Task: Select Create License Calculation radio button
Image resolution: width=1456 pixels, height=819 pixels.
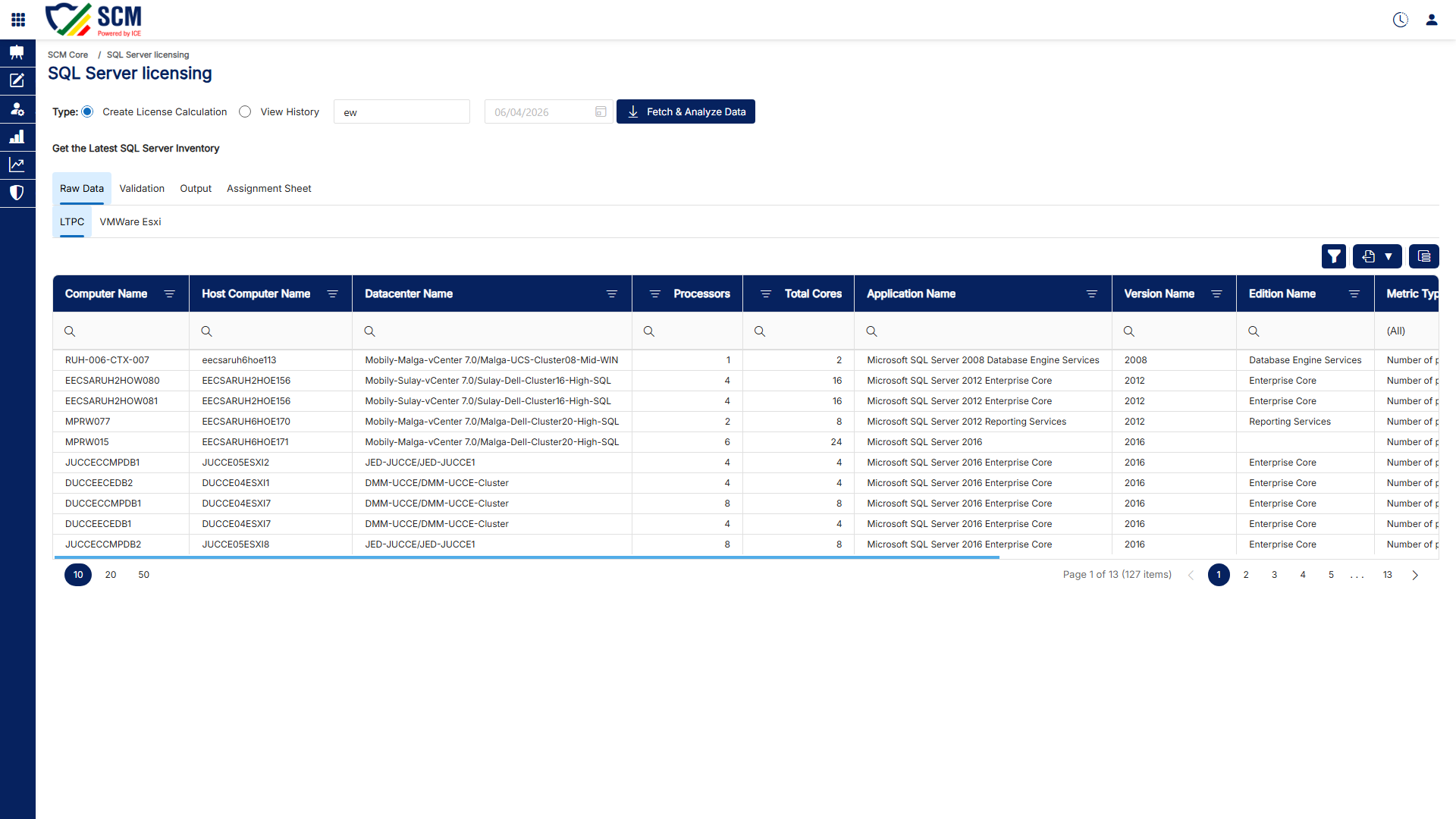Action: pyautogui.click(x=88, y=111)
